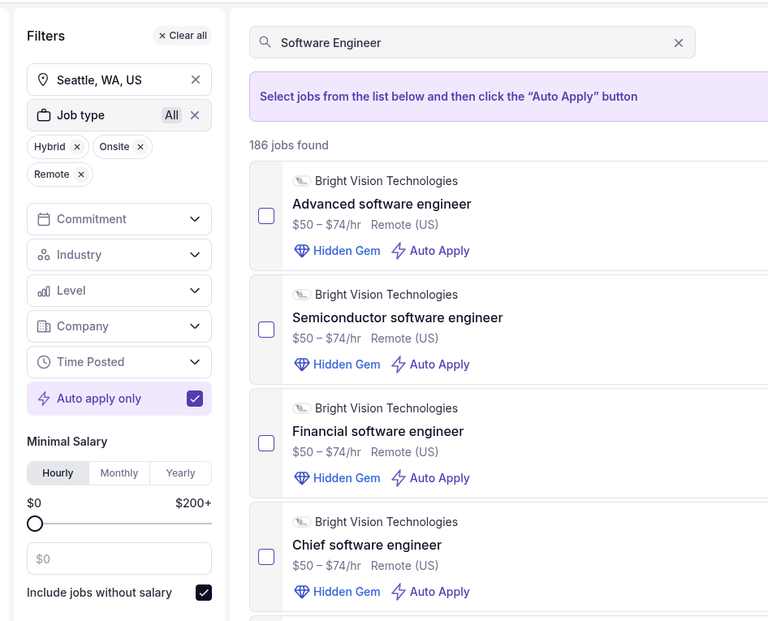Click Auto Apply on Advanced software engineer

pos(431,251)
